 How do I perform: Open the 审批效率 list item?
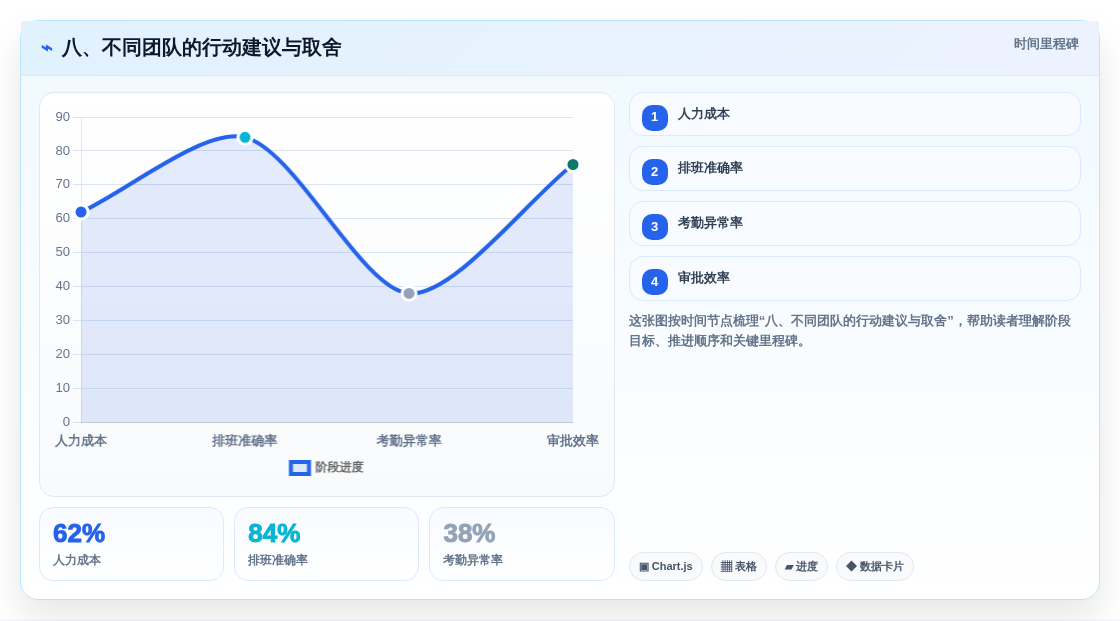click(x=854, y=279)
